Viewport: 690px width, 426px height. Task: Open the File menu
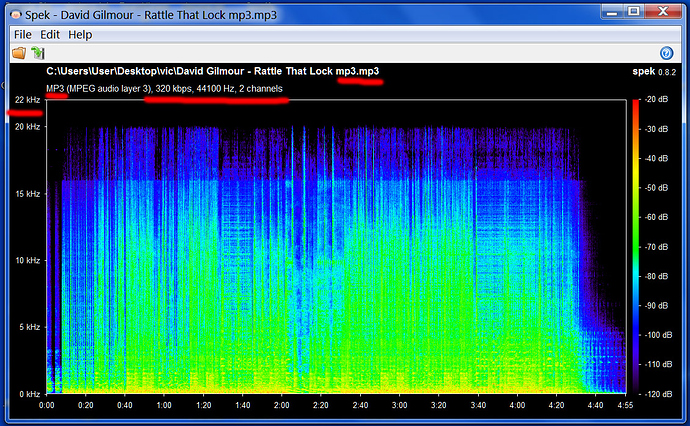(22, 34)
